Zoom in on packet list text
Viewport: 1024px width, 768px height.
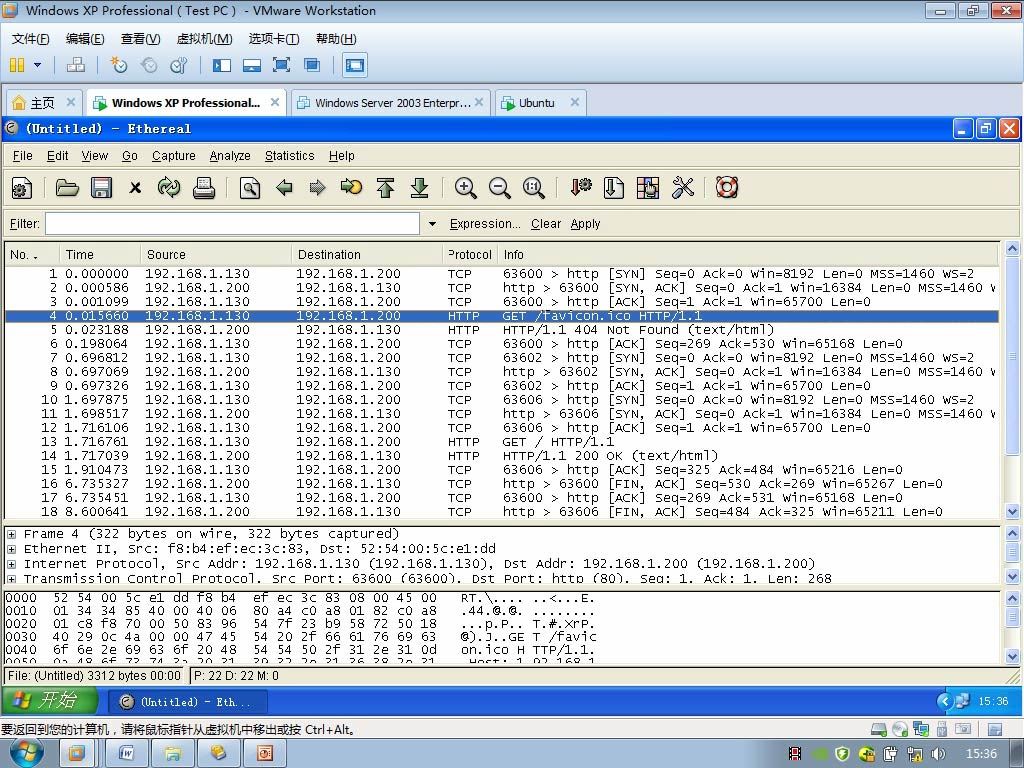465,188
